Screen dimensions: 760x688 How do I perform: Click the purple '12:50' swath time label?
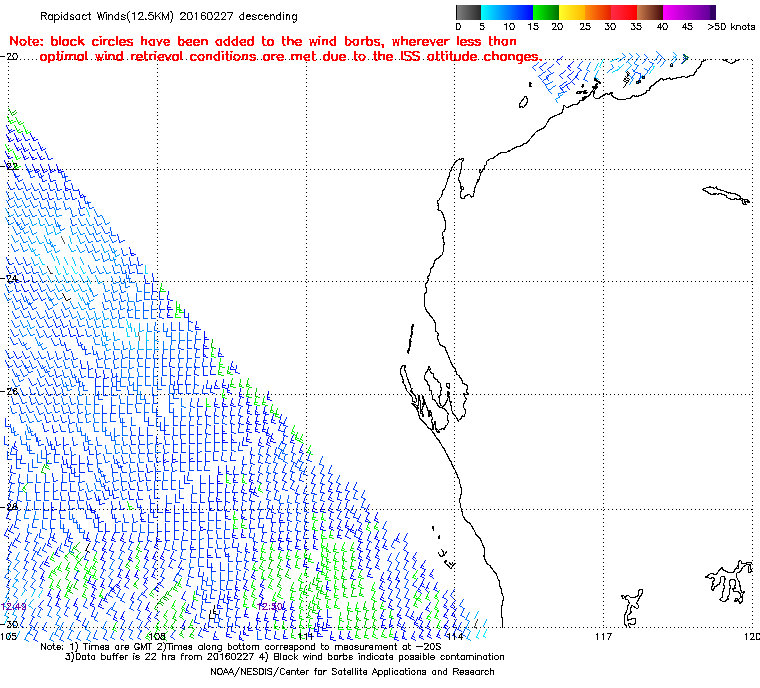coord(270,607)
